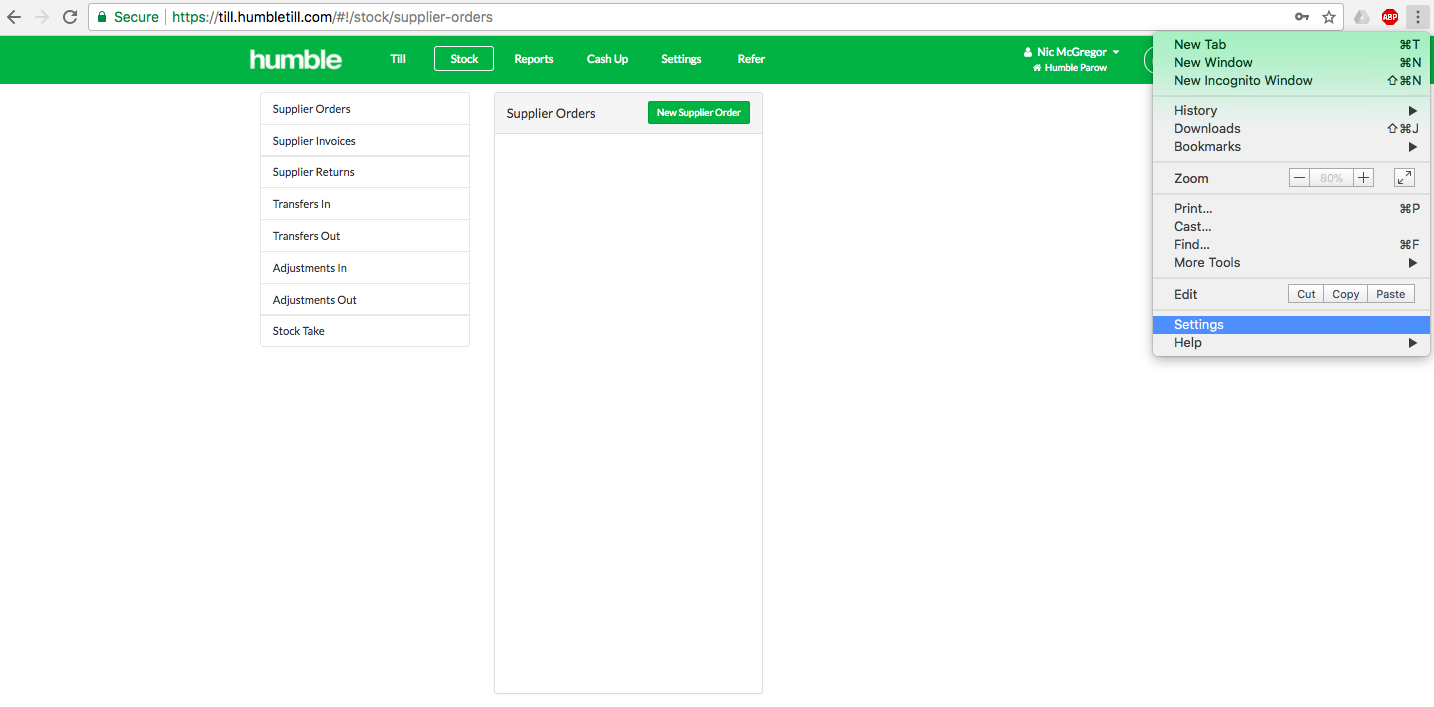Image resolution: width=1434 pixels, height=707 pixels.
Task: Click the Cut button in Edit row
Action: [x=1306, y=294]
